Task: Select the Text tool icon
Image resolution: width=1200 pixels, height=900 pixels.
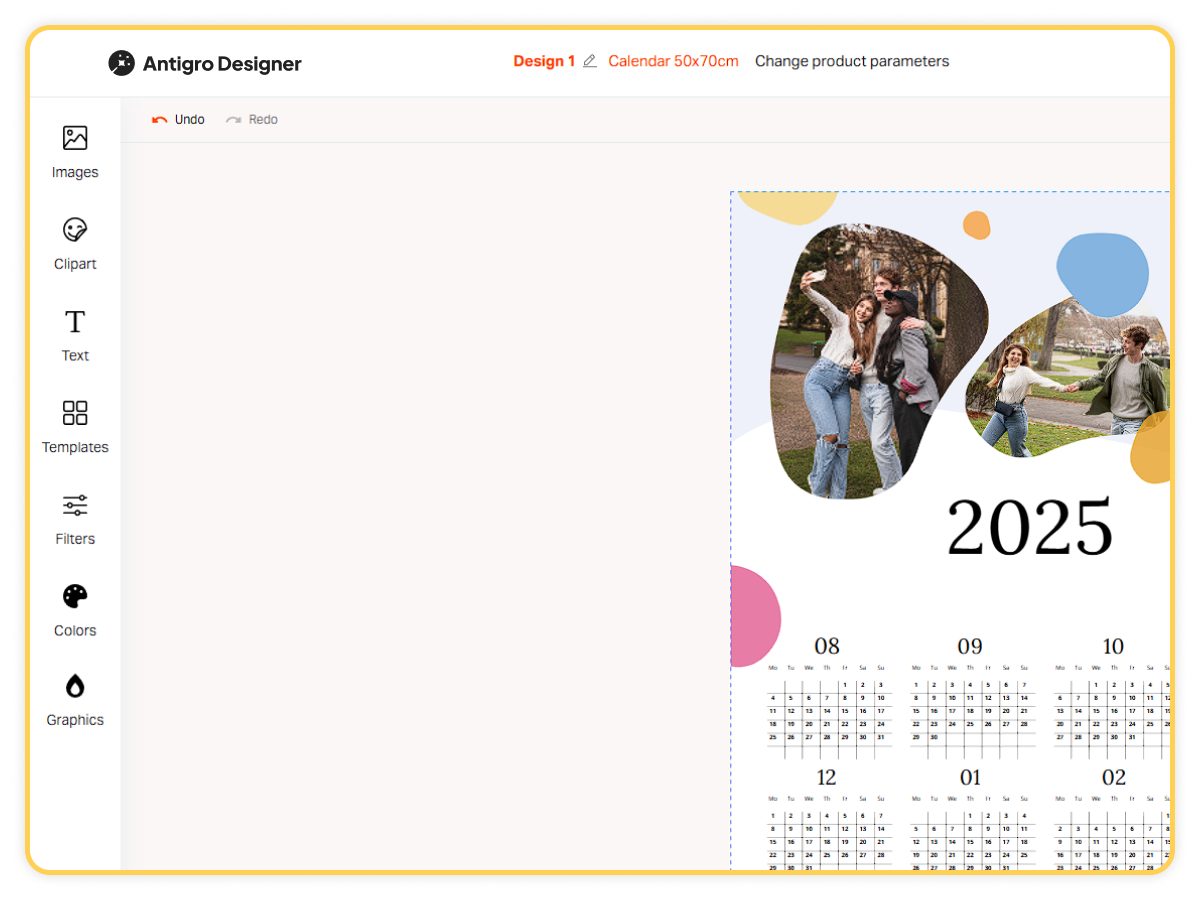Action: 75,322
